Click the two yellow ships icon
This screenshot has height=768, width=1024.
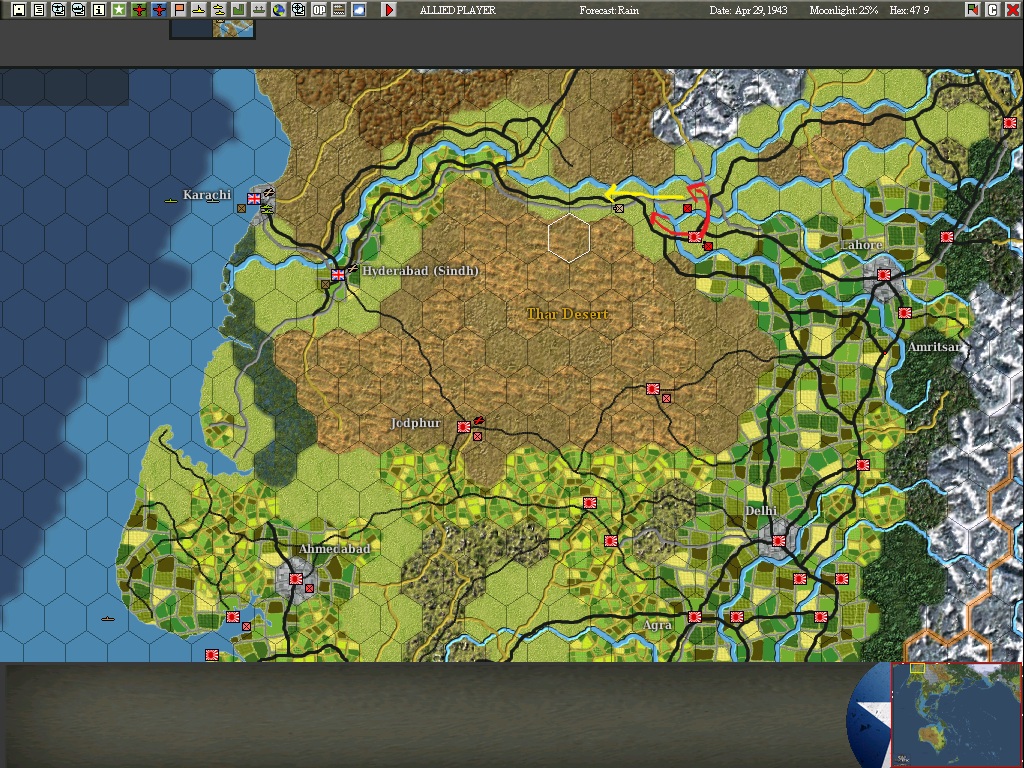tap(219, 10)
